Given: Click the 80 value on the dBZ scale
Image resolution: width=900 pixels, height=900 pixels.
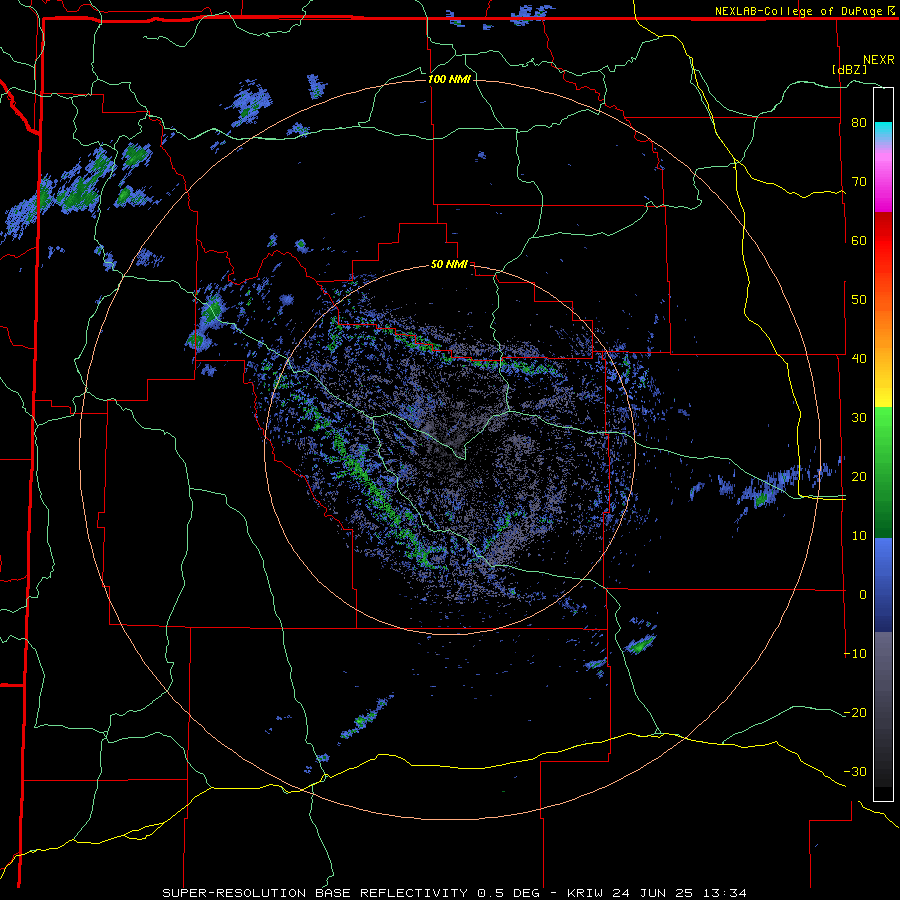Looking at the screenshot, I should pos(859,123).
